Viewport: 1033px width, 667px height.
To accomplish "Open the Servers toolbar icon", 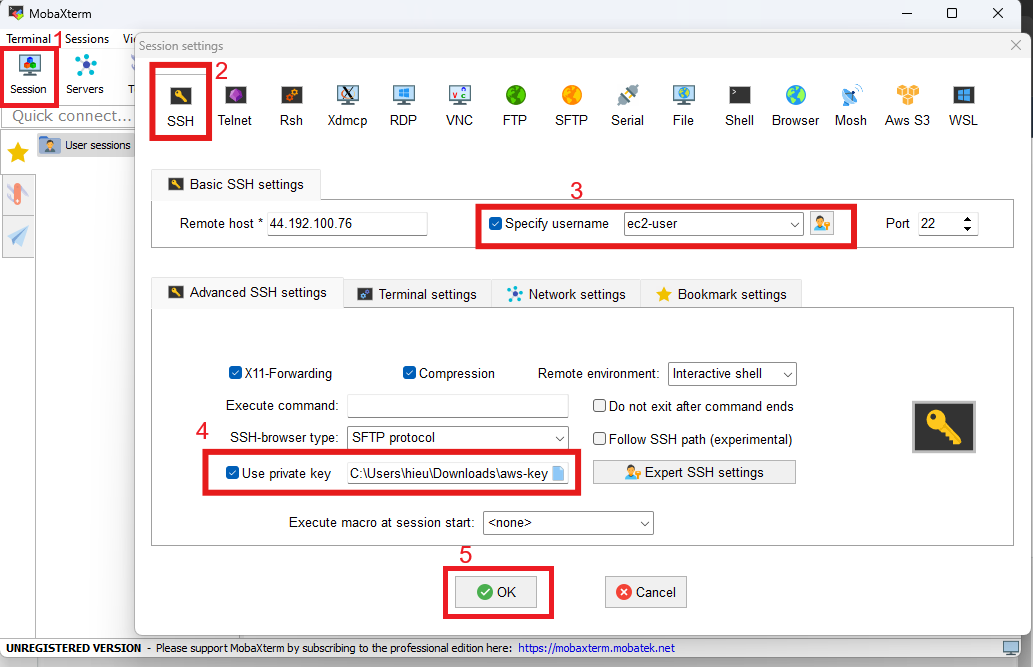I will pyautogui.click(x=85, y=75).
